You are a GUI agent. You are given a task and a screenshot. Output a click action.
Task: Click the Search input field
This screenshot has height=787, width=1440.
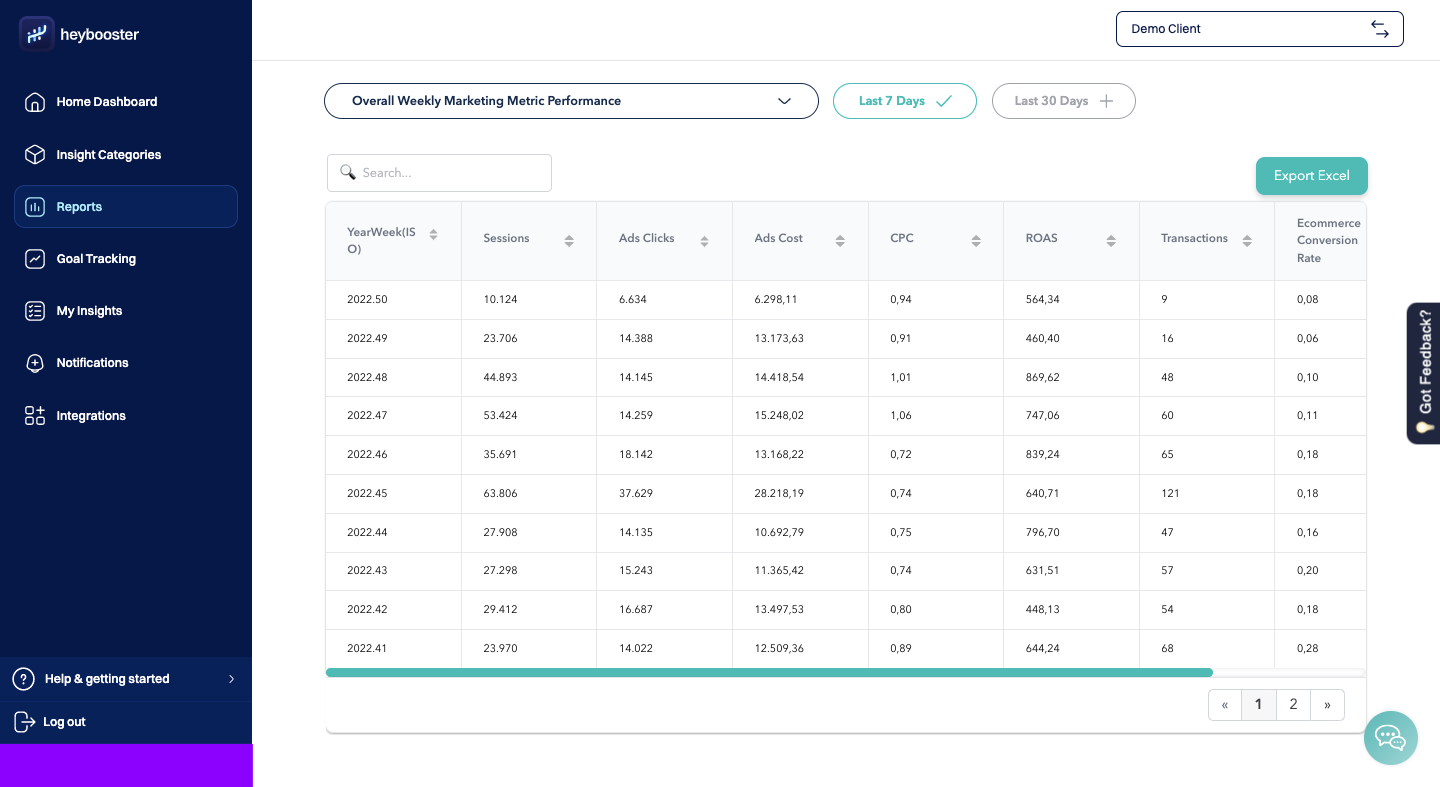tap(450, 173)
